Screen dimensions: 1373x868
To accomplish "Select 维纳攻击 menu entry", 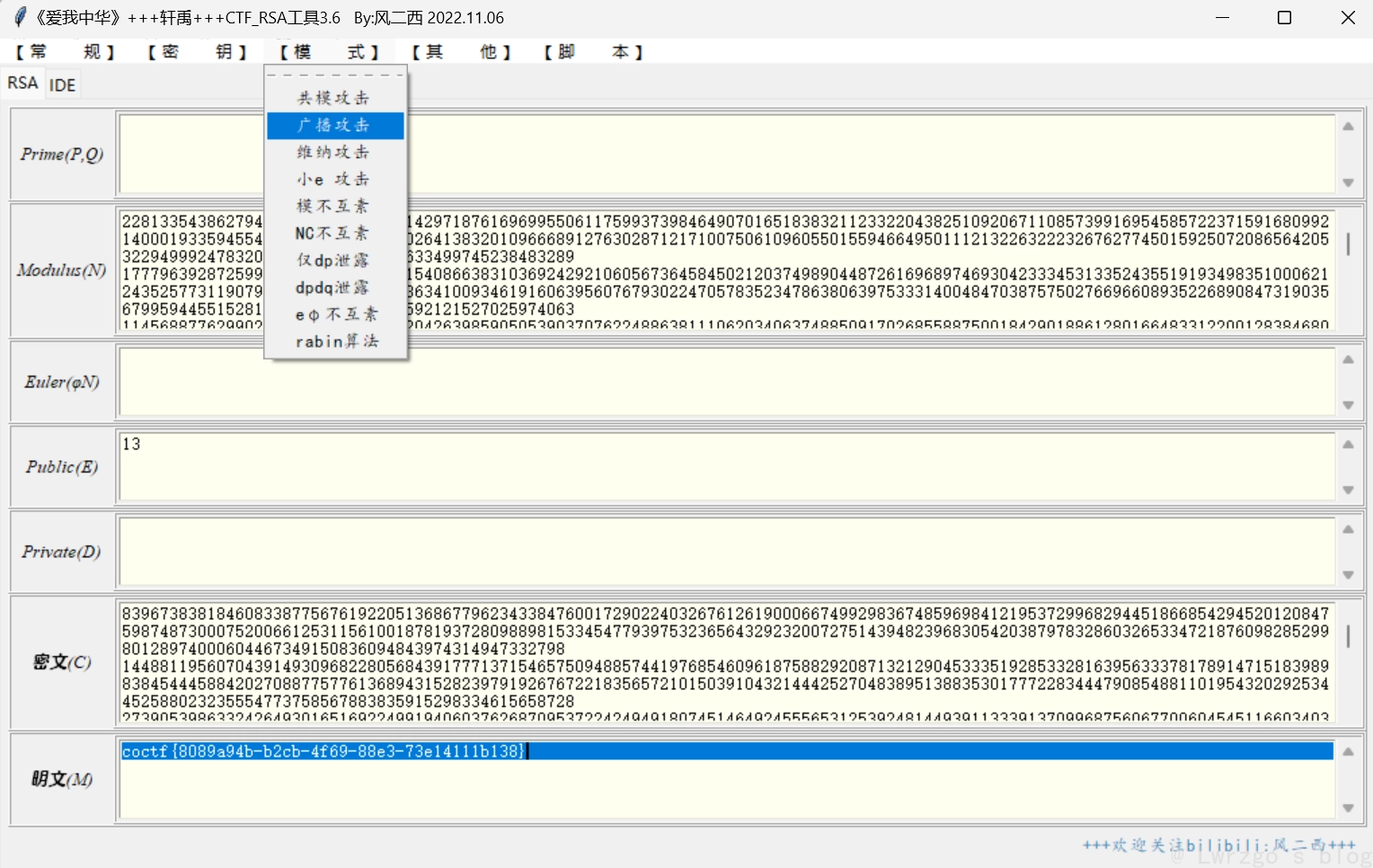I will [x=335, y=152].
